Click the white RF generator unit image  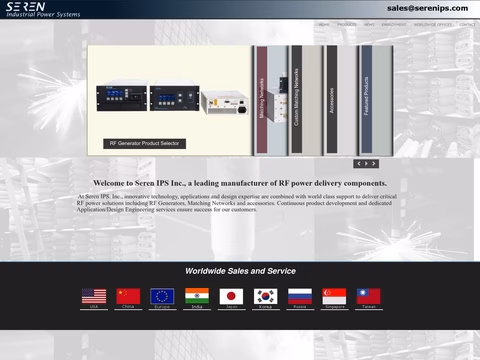click(225, 103)
